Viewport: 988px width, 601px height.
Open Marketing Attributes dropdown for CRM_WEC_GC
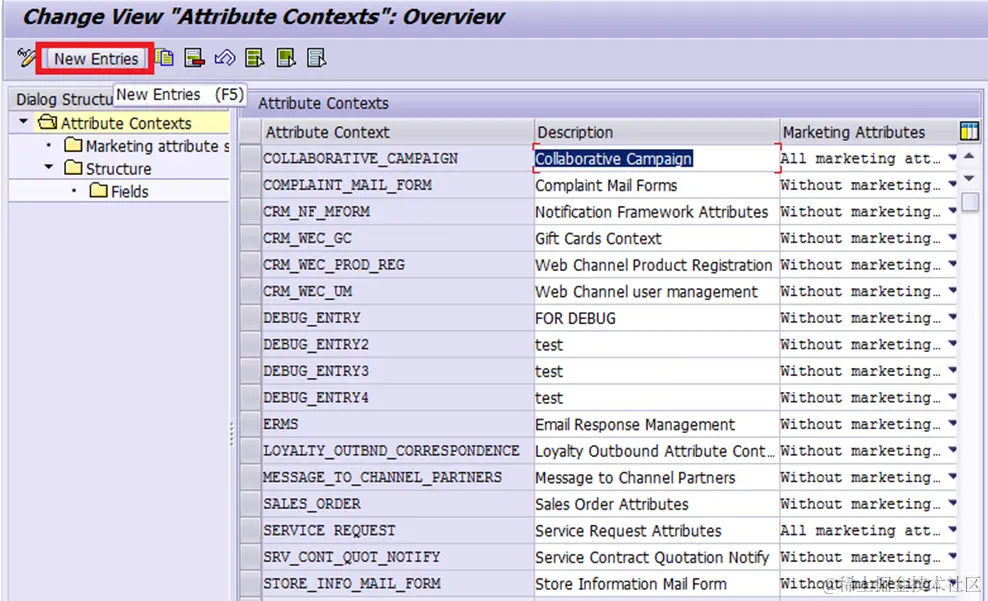click(x=952, y=238)
